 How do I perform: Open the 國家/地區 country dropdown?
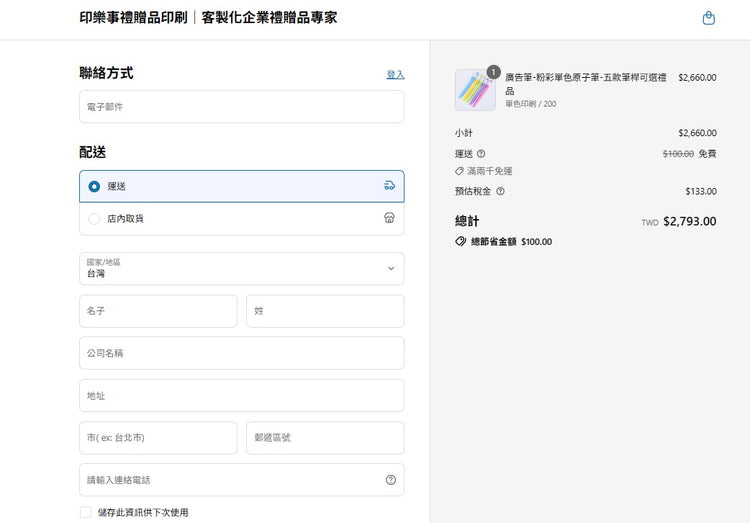[241, 268]
